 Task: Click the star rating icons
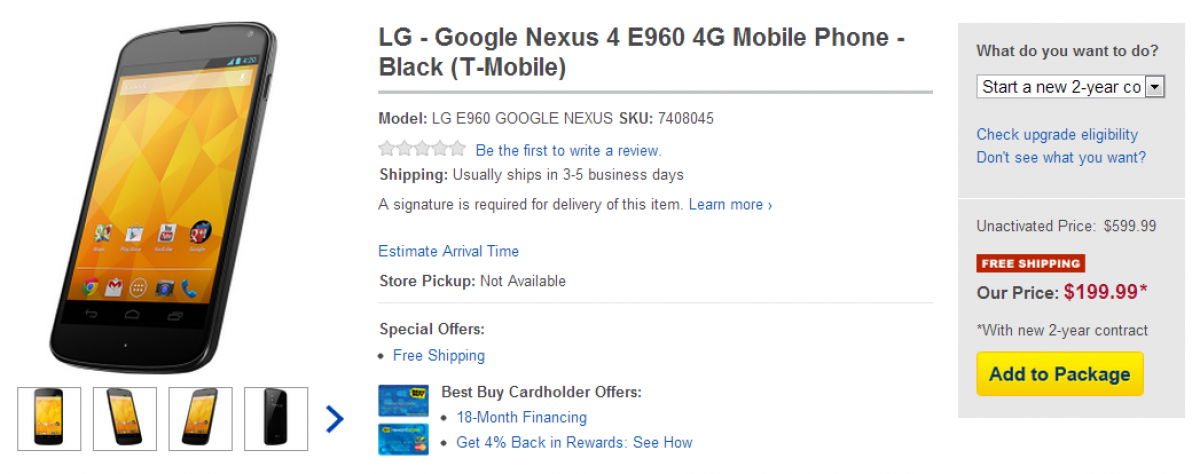point(422,150)
